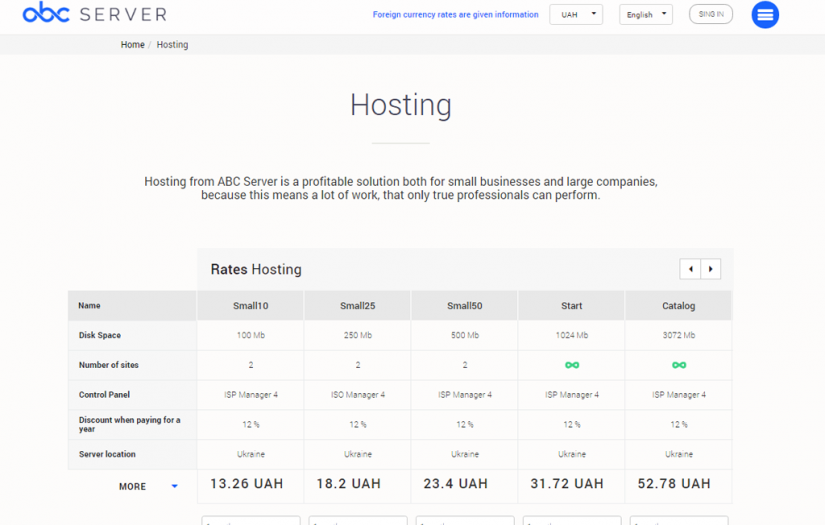
Task: Open the UAH currency dropdown
Action: click(576, 15)
